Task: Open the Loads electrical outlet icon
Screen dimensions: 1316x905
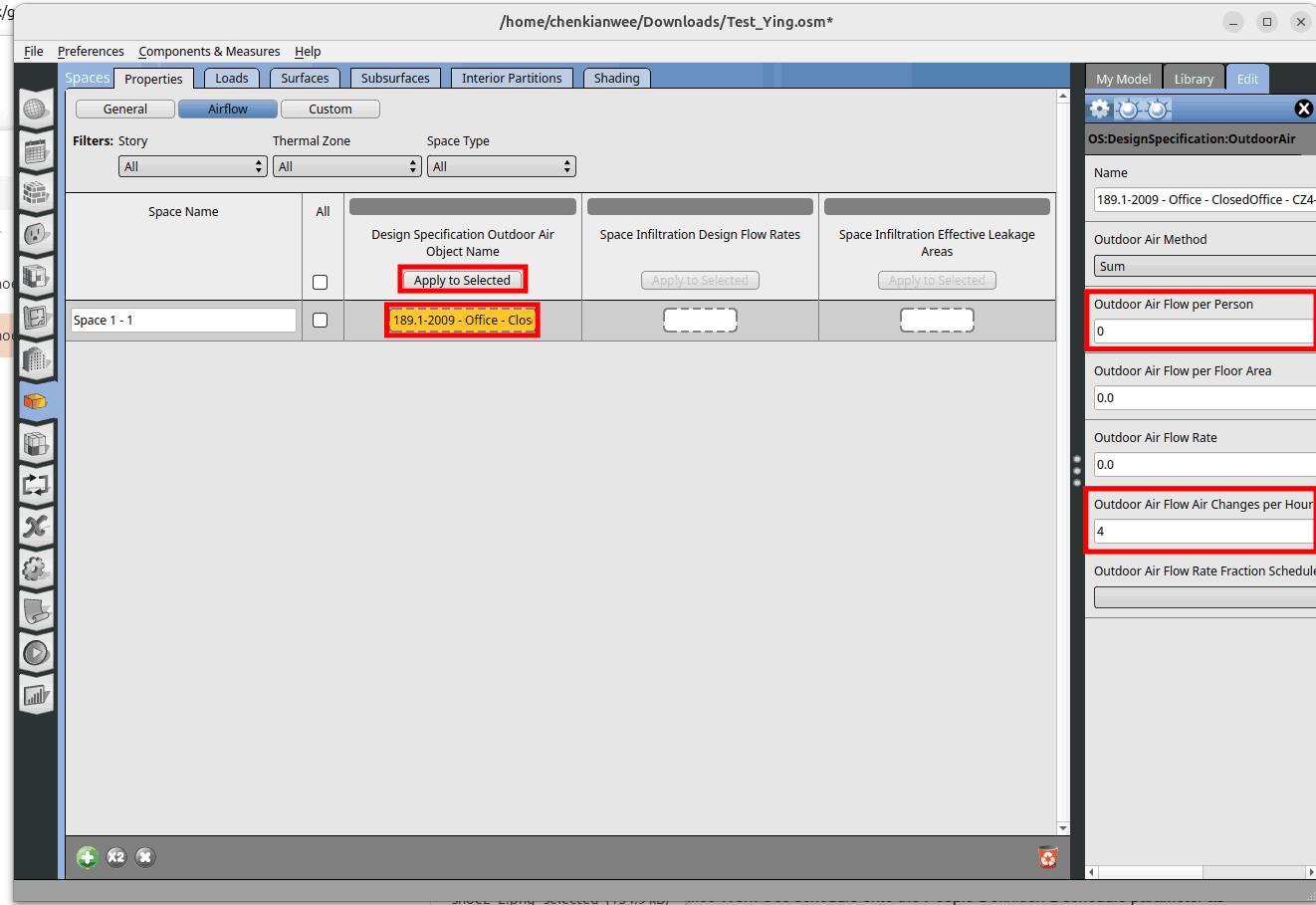Action: (x=36, y=235)
